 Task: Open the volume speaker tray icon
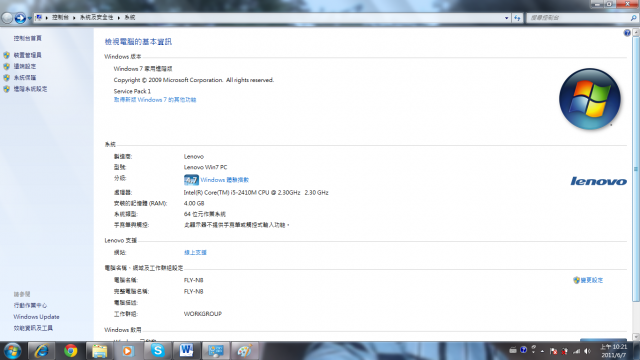[x=587, y=351]
